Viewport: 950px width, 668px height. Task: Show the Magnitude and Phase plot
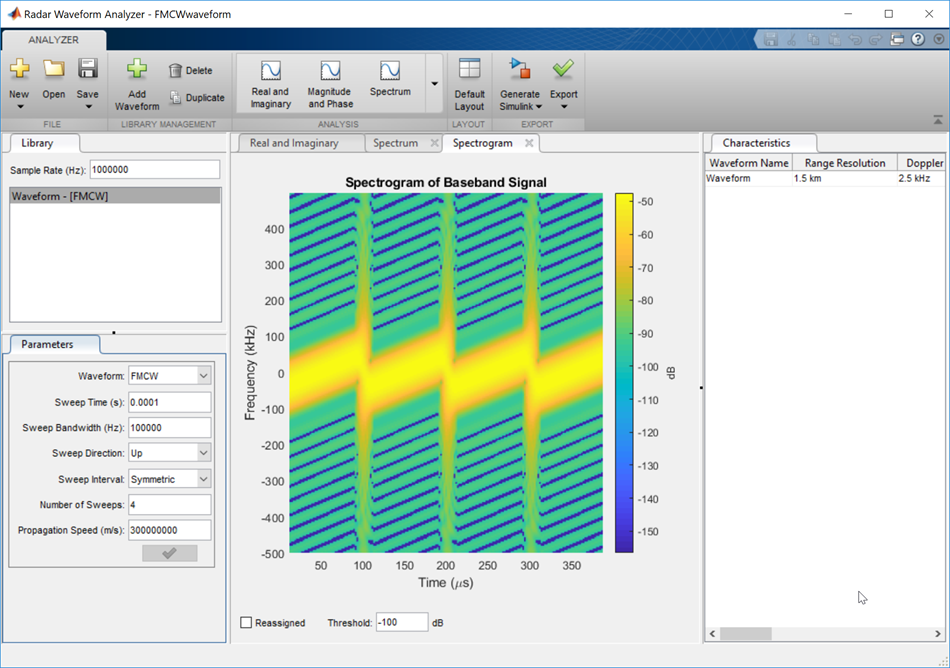pyautogui.click(x=330, y=82)
